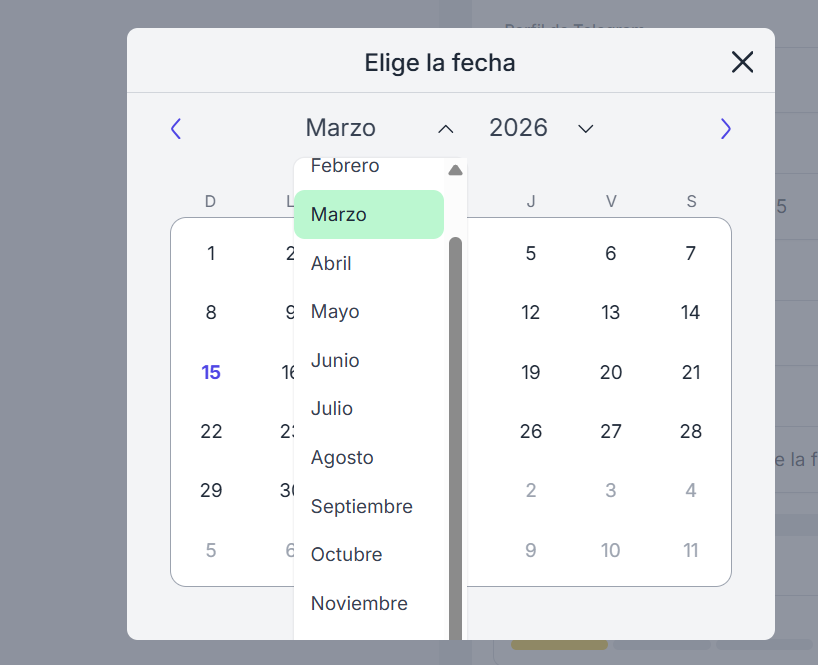Click the scroll-up arrow in month list

455,170
